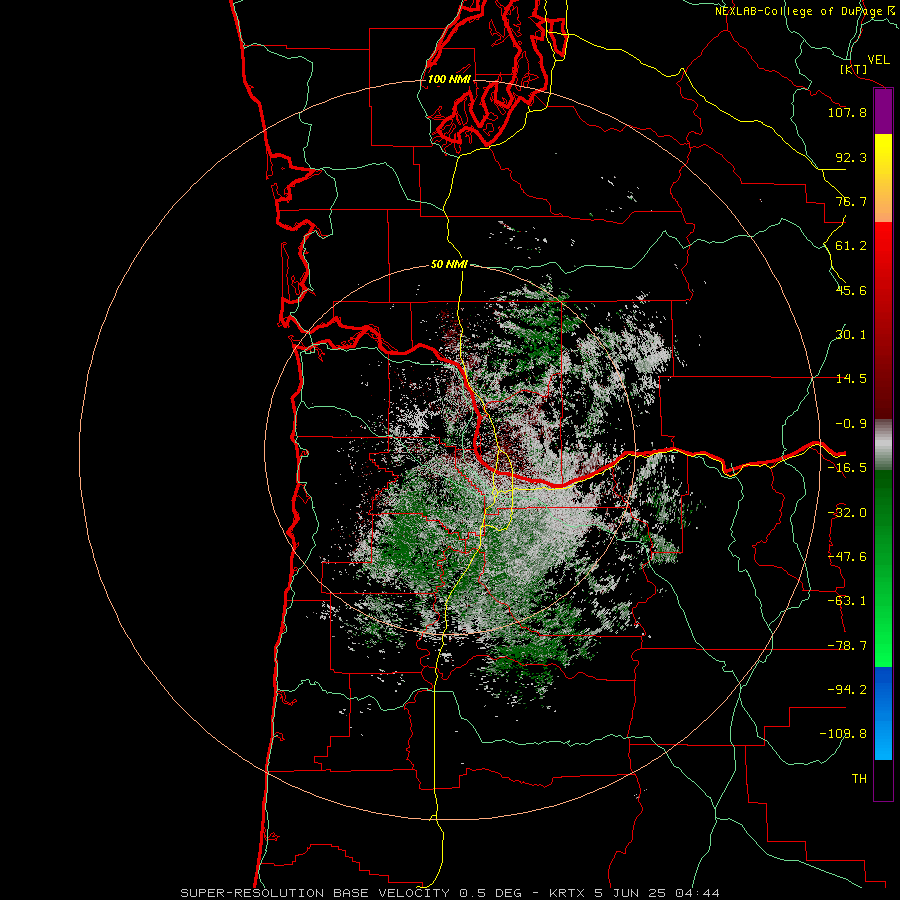The image size is (900, 900).
Task: Click the -47.6 velocity scale value
Action: click(x=847, y=557)
